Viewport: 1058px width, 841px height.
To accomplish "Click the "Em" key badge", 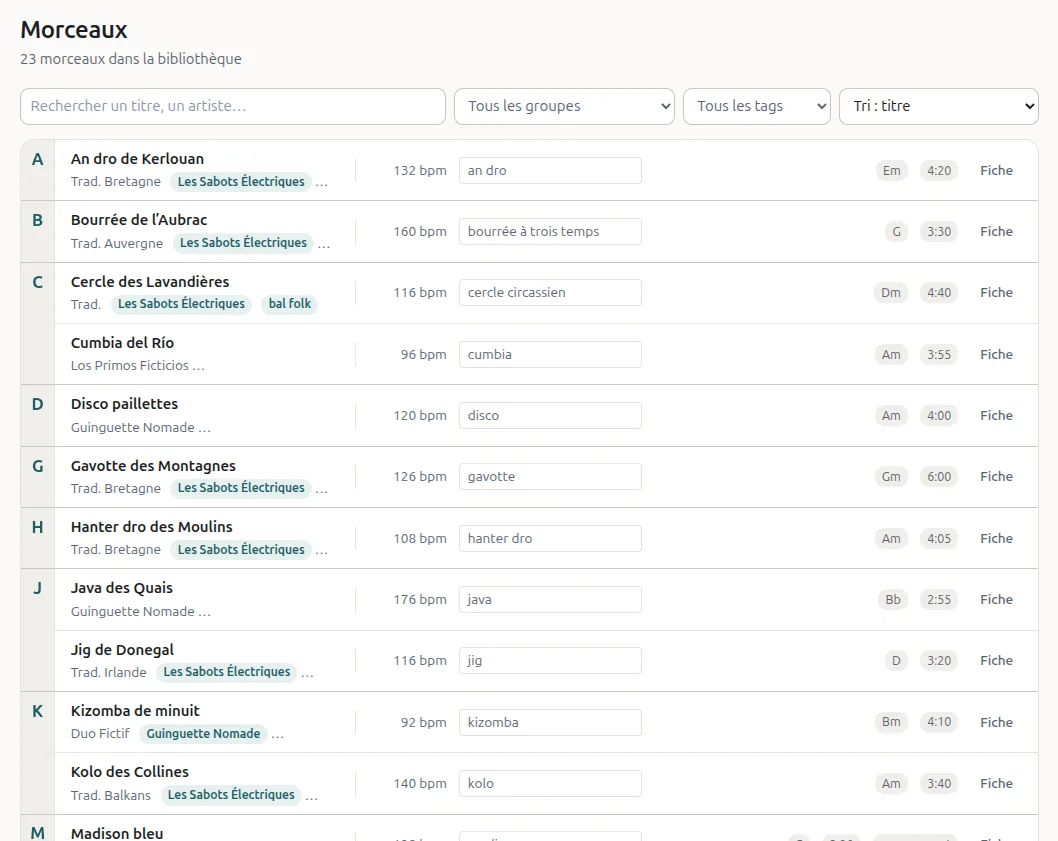I will 891,171.
